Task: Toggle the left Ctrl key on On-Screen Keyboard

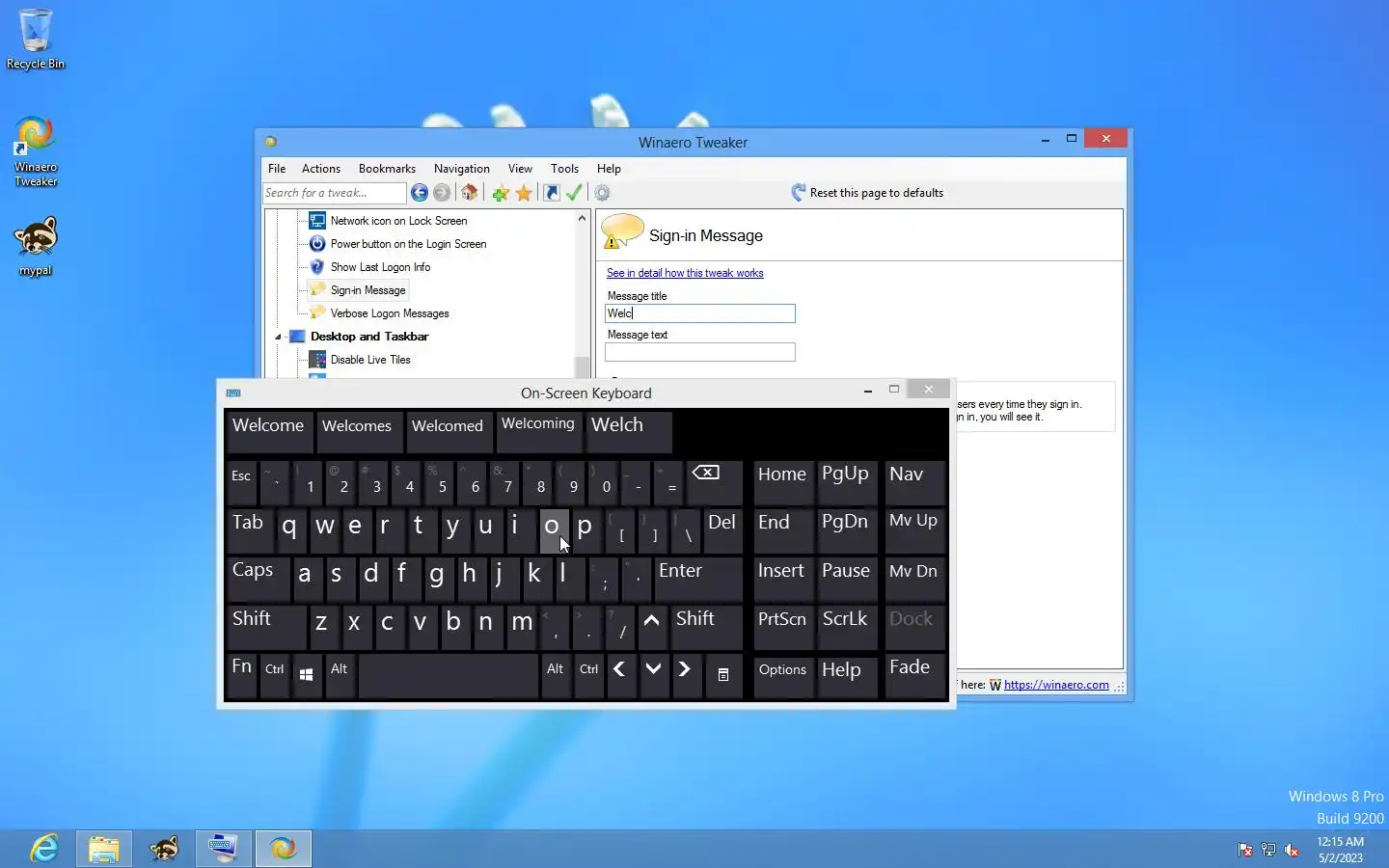Action: [x=275, y=675]
